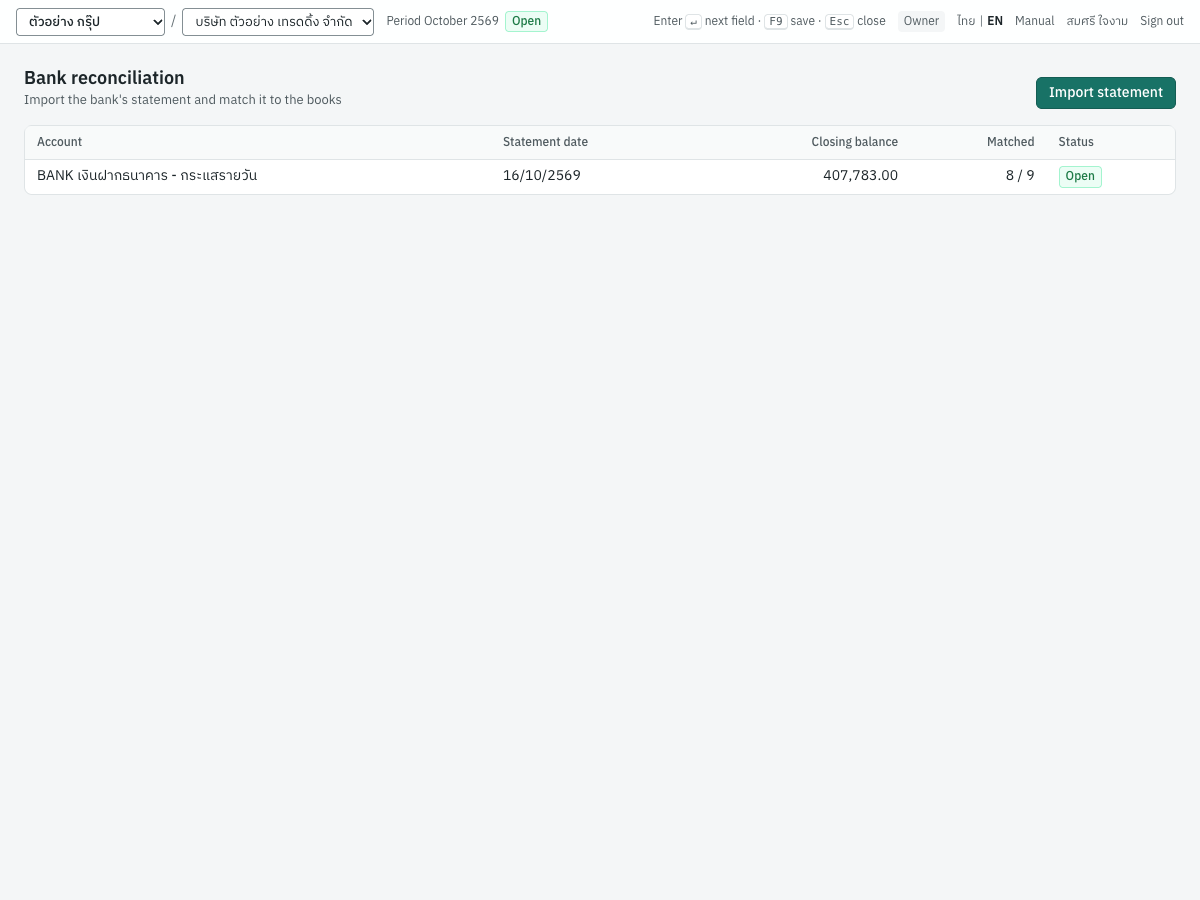Click the matched count 8 / 9
This screenshot has width=1200, height=900.
1020,176
